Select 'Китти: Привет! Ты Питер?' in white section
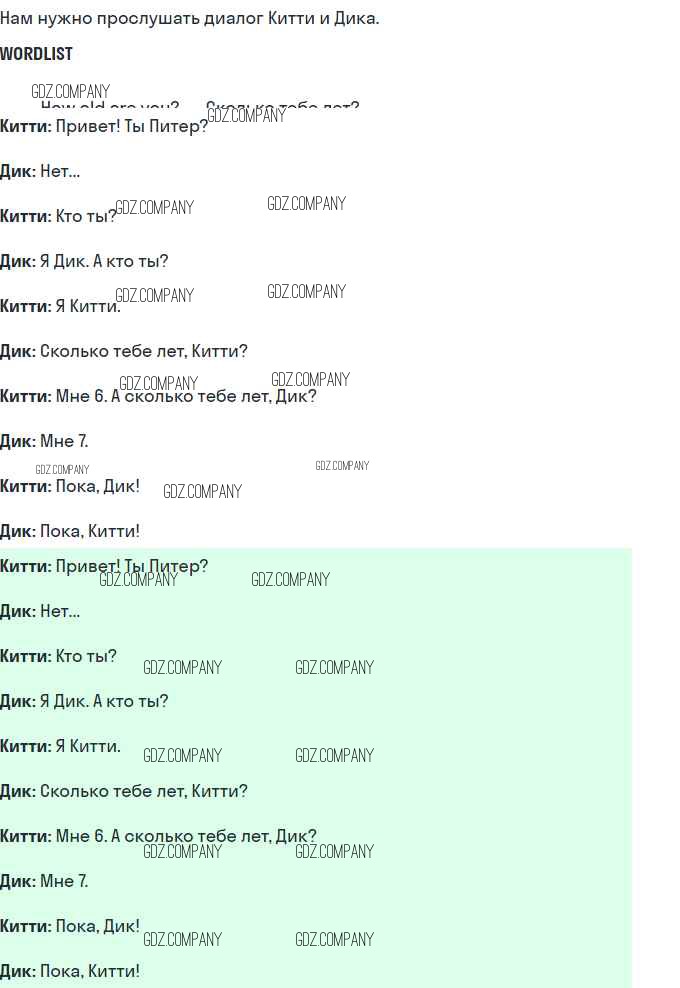The height and width of the screenshot is (988, 680). 104,126
